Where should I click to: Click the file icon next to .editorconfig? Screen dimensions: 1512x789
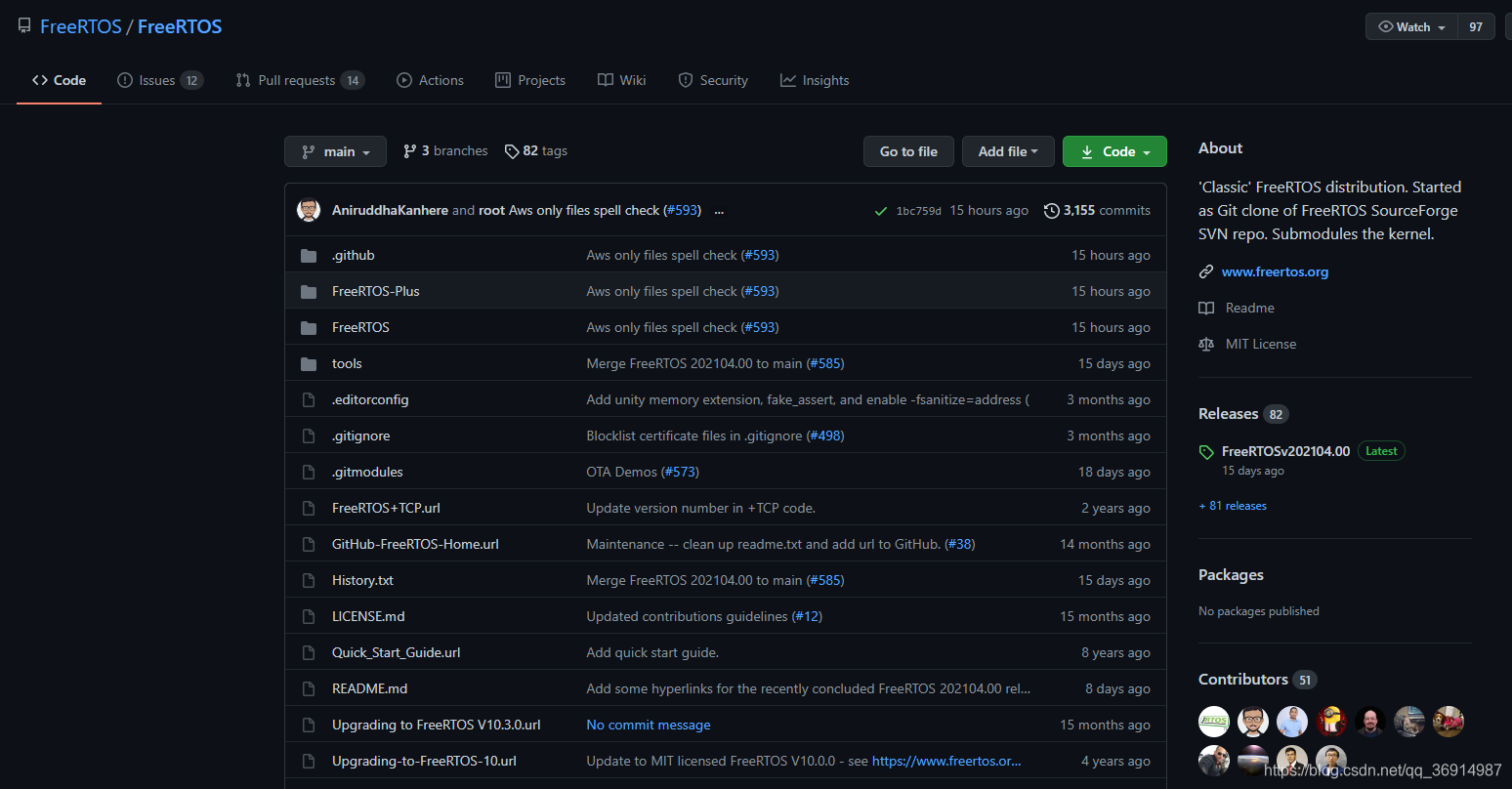309,400
